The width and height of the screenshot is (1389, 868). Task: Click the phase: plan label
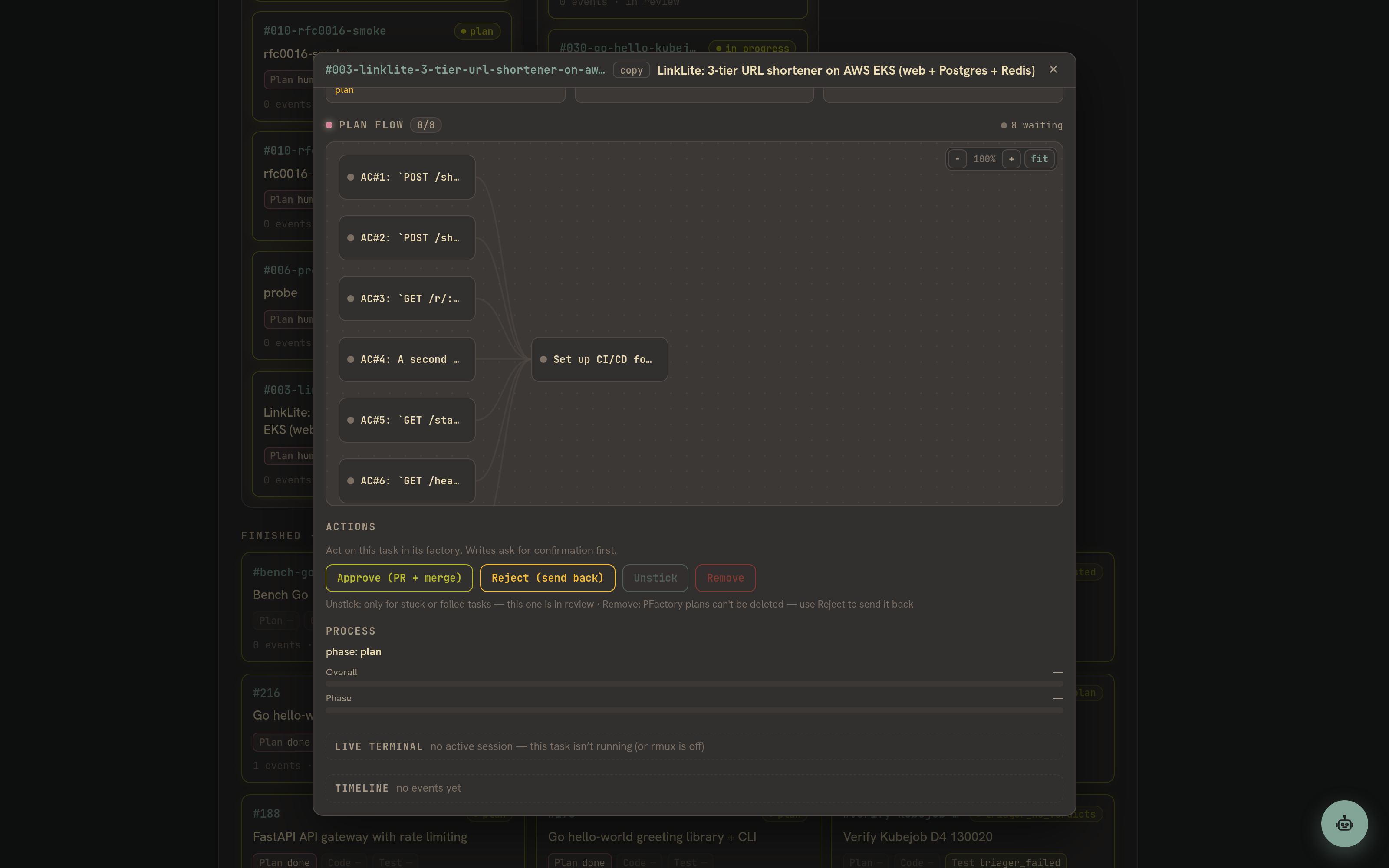(x=354, y=651)
